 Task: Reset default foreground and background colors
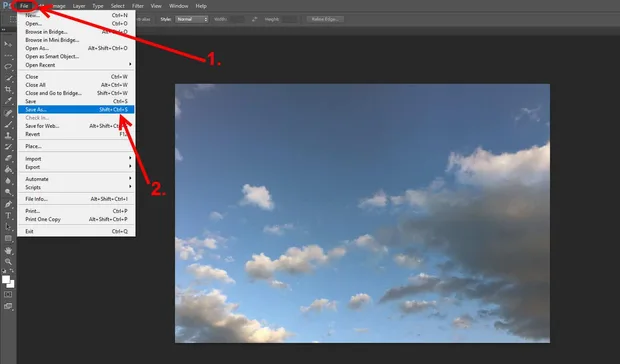(x=4, y=271)
